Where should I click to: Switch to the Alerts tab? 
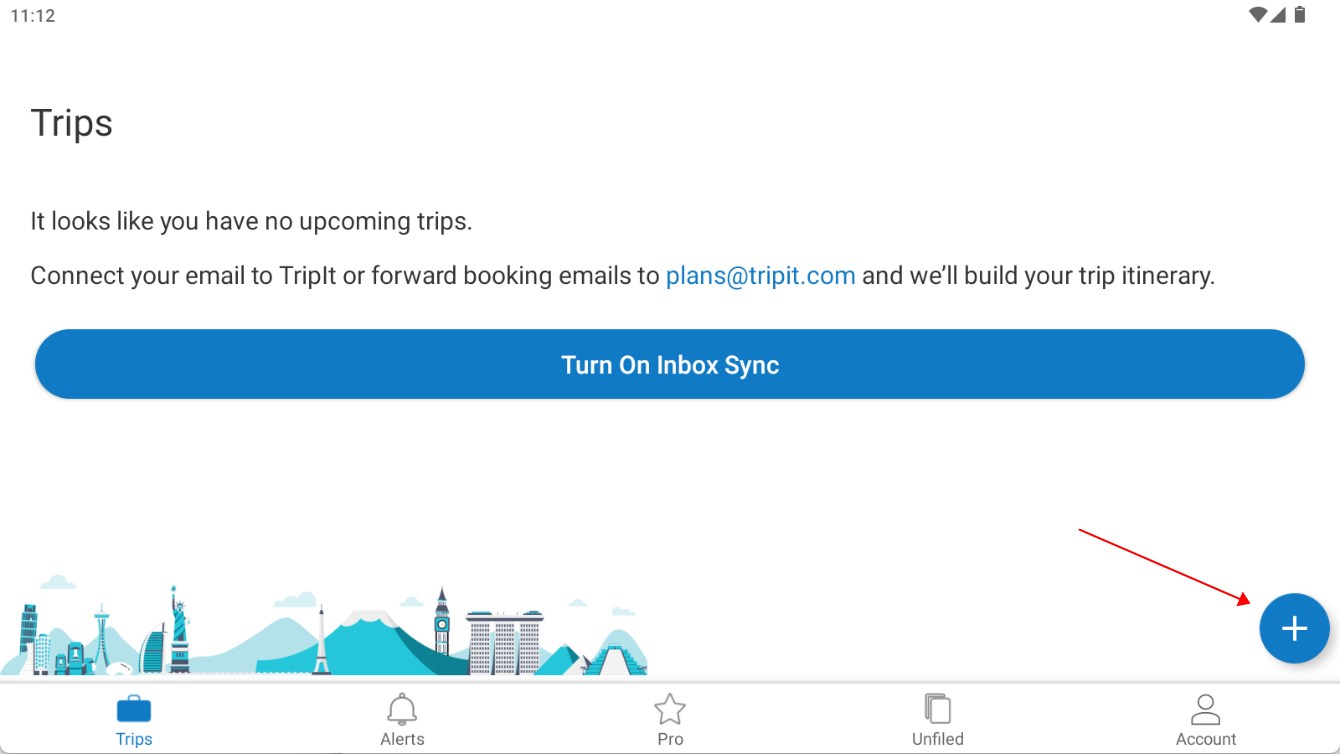(402, 720)
